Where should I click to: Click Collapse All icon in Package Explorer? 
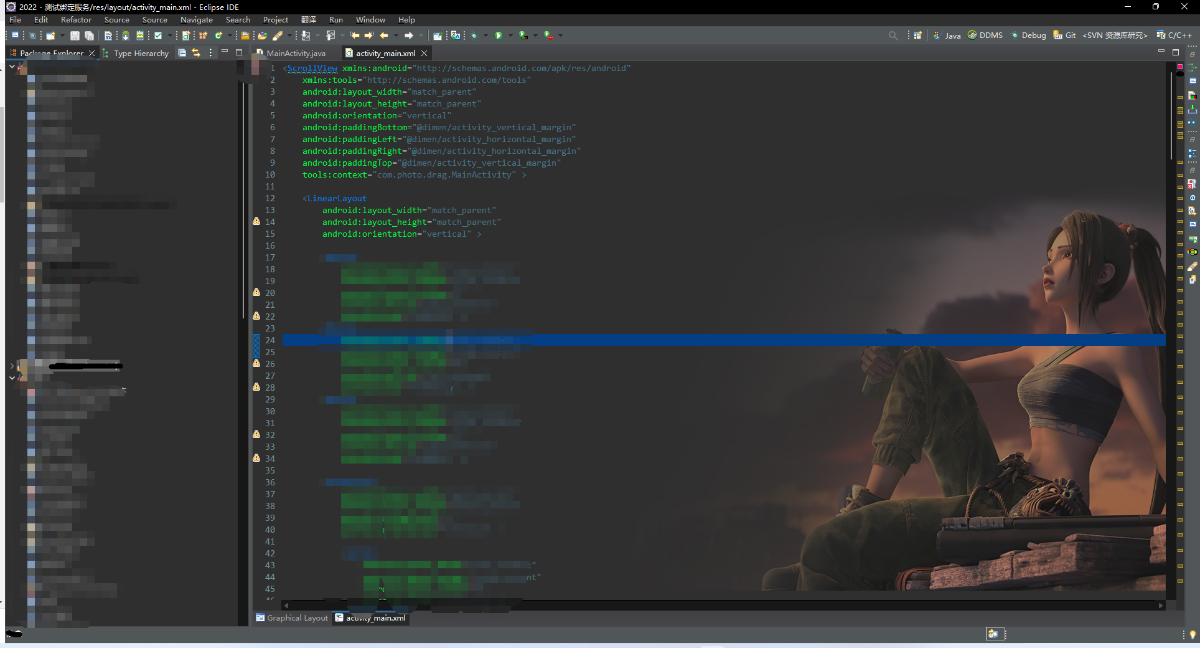[x=182, y=52]
